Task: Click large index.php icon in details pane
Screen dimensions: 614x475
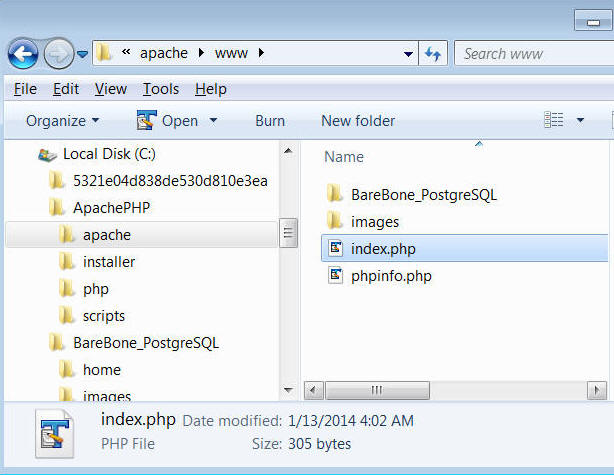Action: [54, 433]
